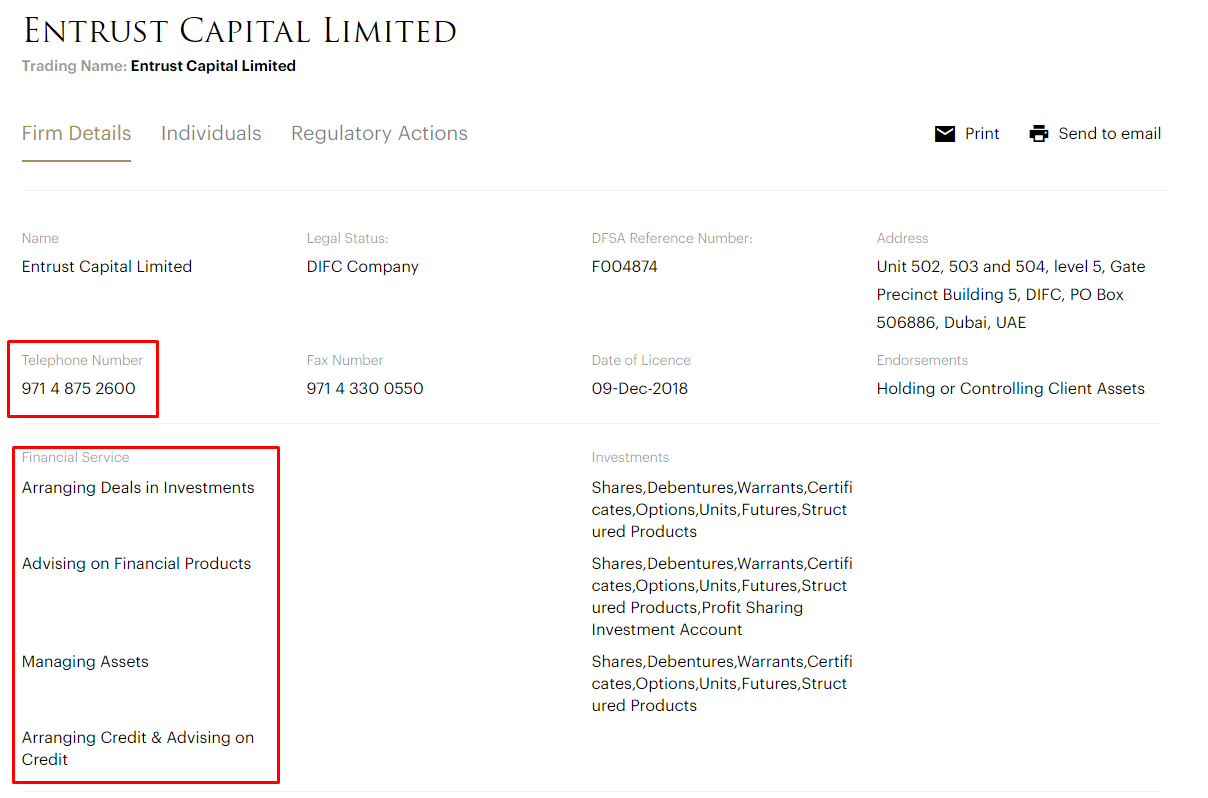Click the telephone number 971 4 875 2600
Viewport: 1208px width, 798px height.
pyautogui.click(x=79, y=389)
